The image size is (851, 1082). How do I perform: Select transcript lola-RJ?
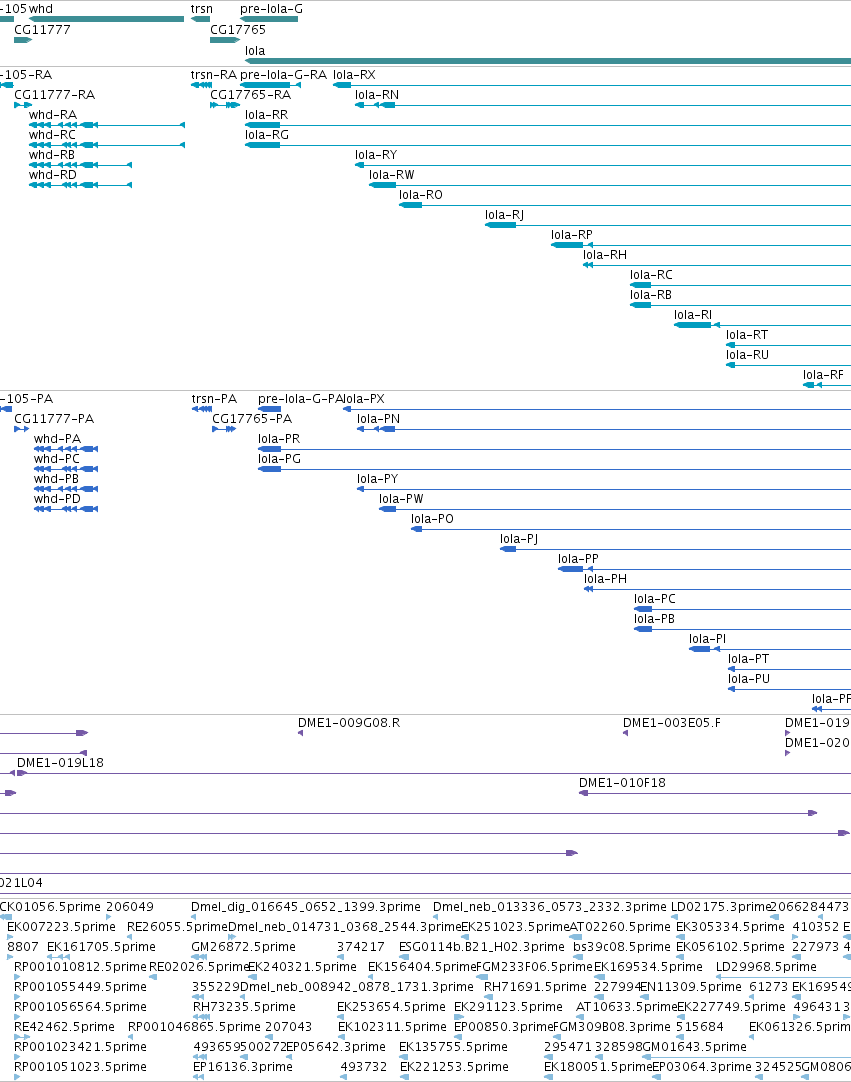[668, 225]
